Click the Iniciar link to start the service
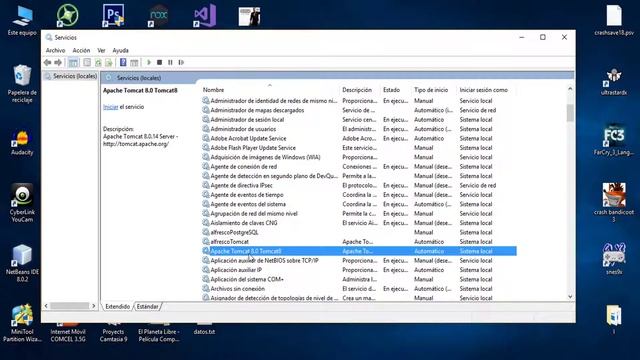Viewport: 640px width, 360px height. [111, 107]
